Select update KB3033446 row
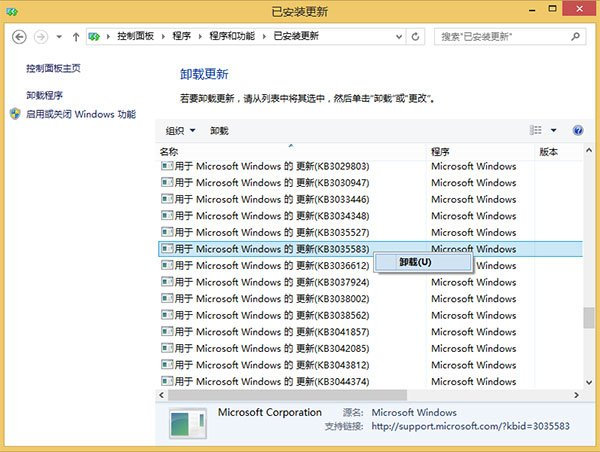The height and width of the screenshot is (452, 600). [x=370, y=199]
